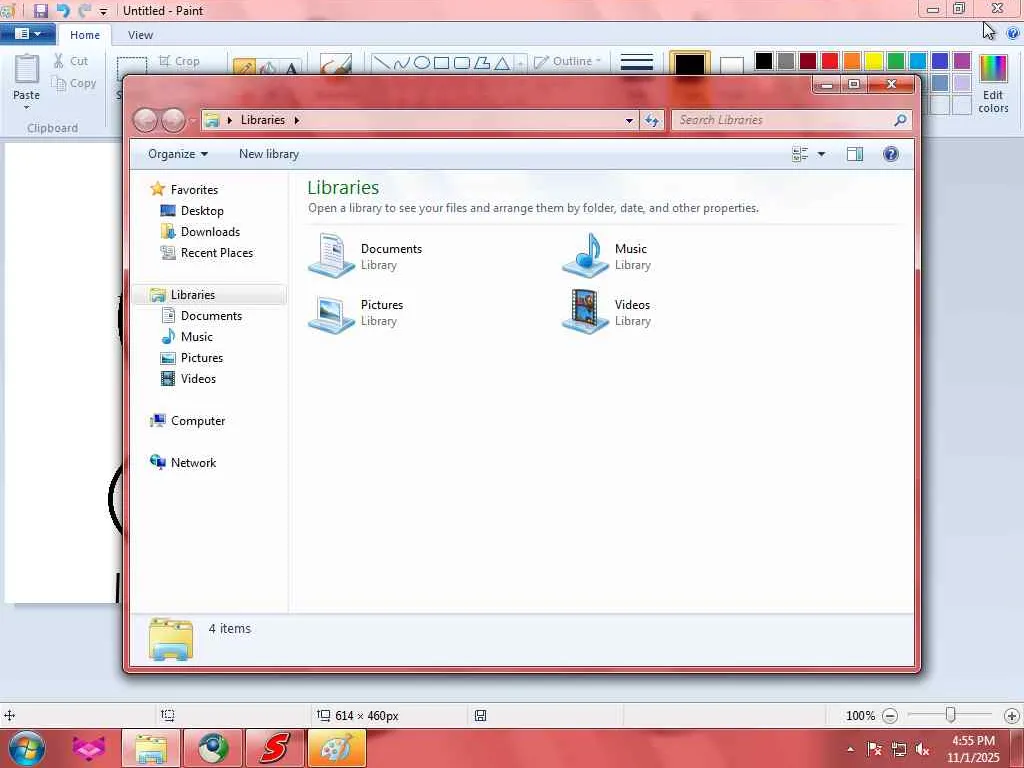Viewport: 1024px width, 768px height.
Task: Select the Line shape in Paint
Action: (381, 63)
